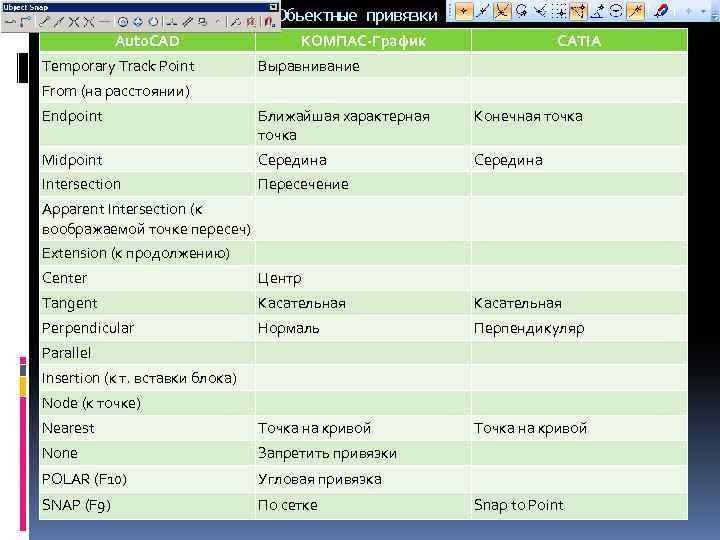Select the Tangent snap circle icon
720x540 pixels.
153,22
